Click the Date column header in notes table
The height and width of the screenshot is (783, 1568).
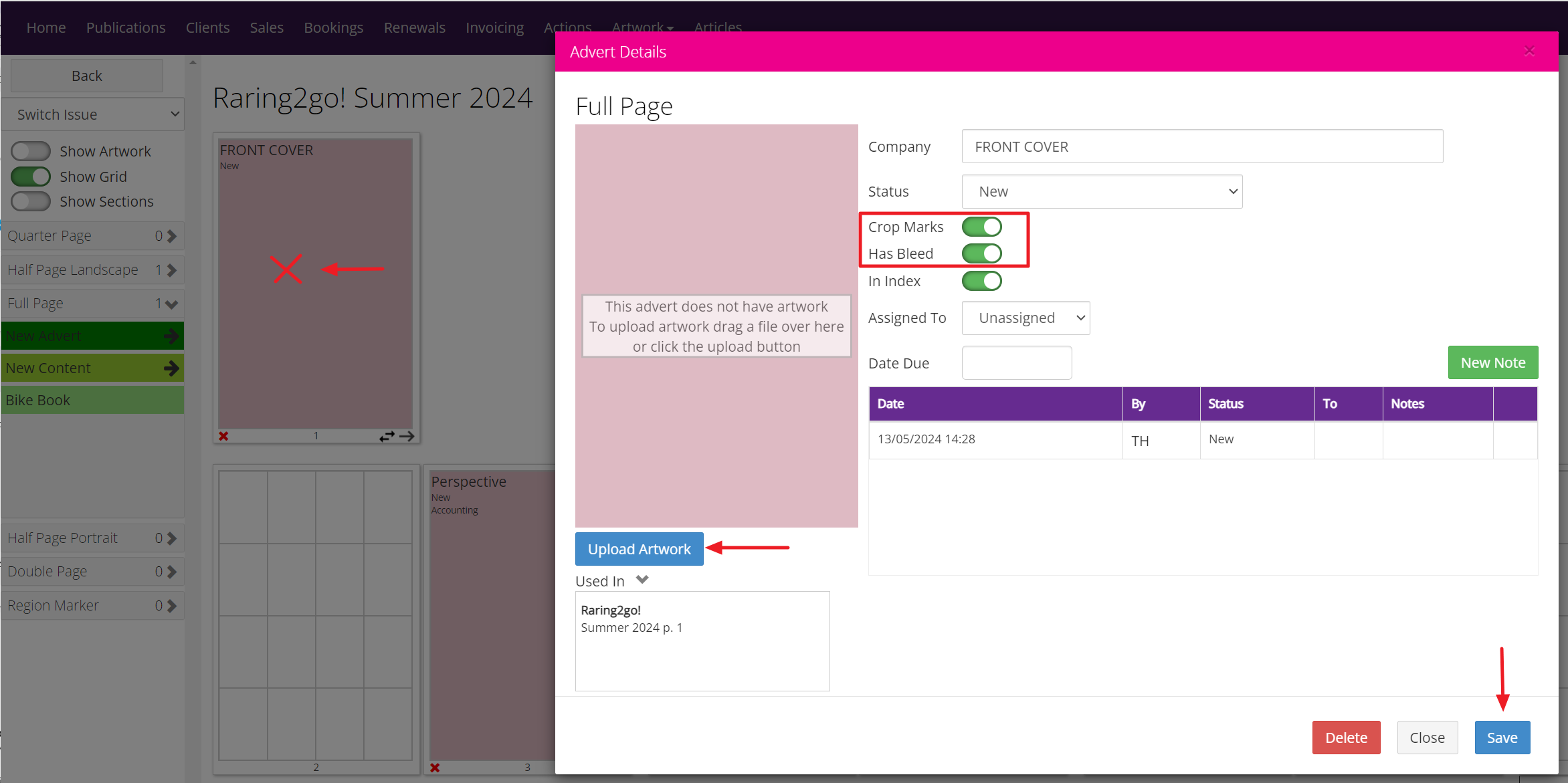coord(995,404)
